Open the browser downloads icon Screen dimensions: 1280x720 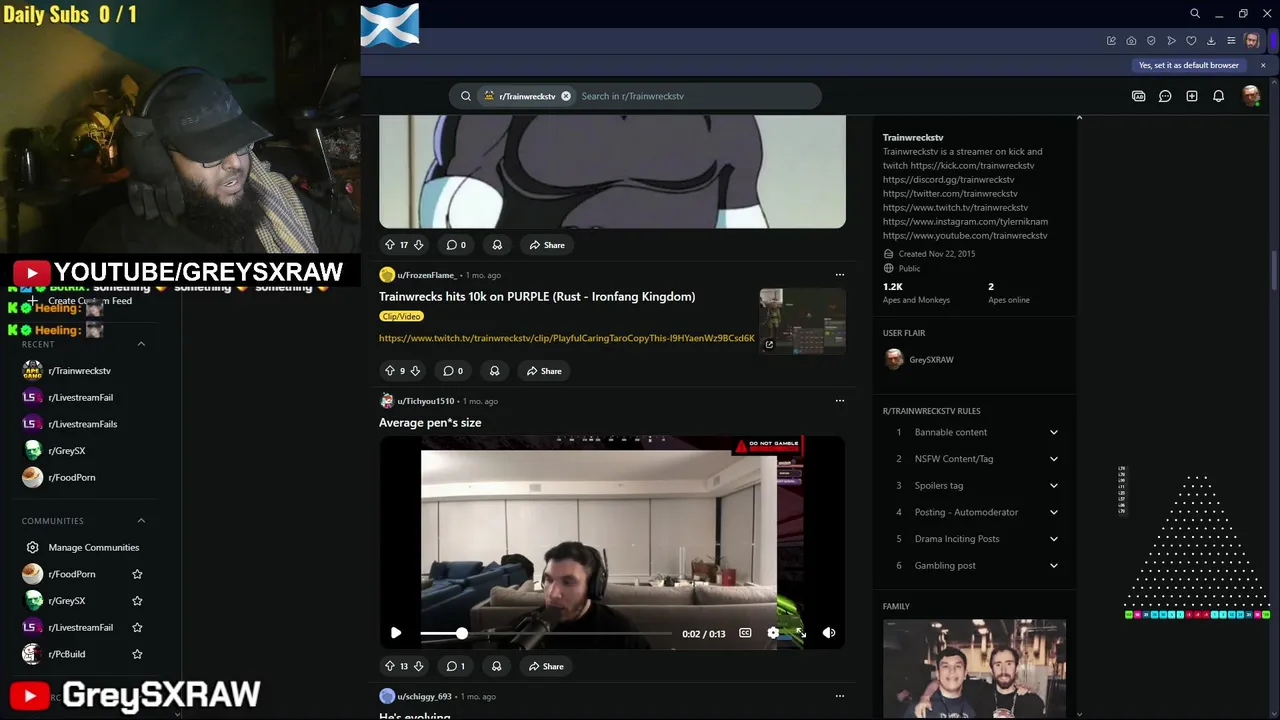(x=1211, y=41)
